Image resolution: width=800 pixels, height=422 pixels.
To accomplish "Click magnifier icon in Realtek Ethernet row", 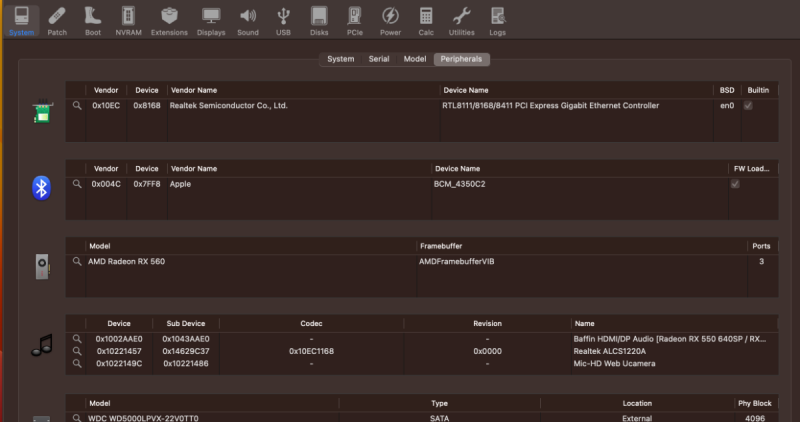I will click(x=77, y=106).
